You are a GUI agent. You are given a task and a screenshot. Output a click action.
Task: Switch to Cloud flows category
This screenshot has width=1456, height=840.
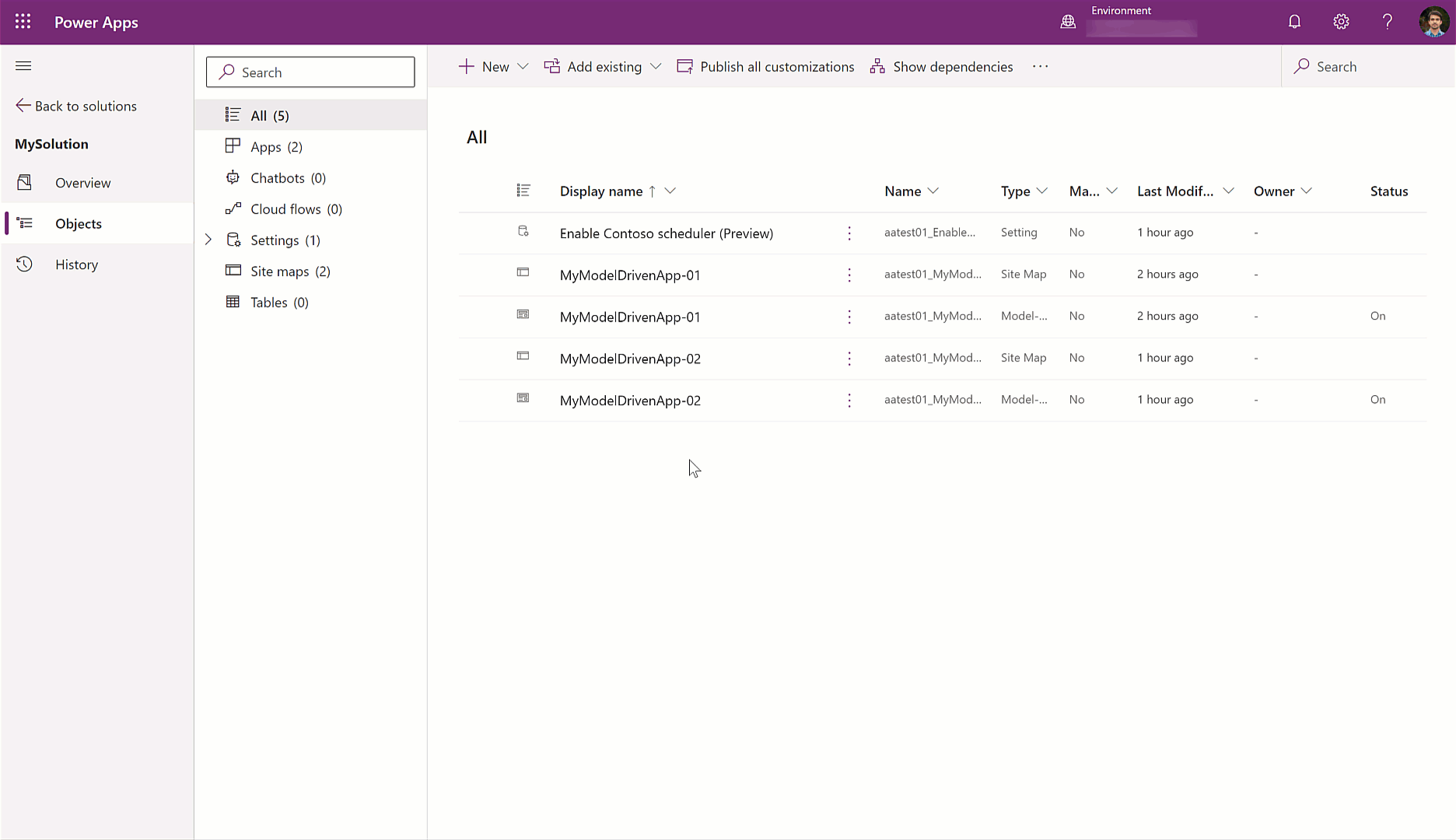point(285,208)
